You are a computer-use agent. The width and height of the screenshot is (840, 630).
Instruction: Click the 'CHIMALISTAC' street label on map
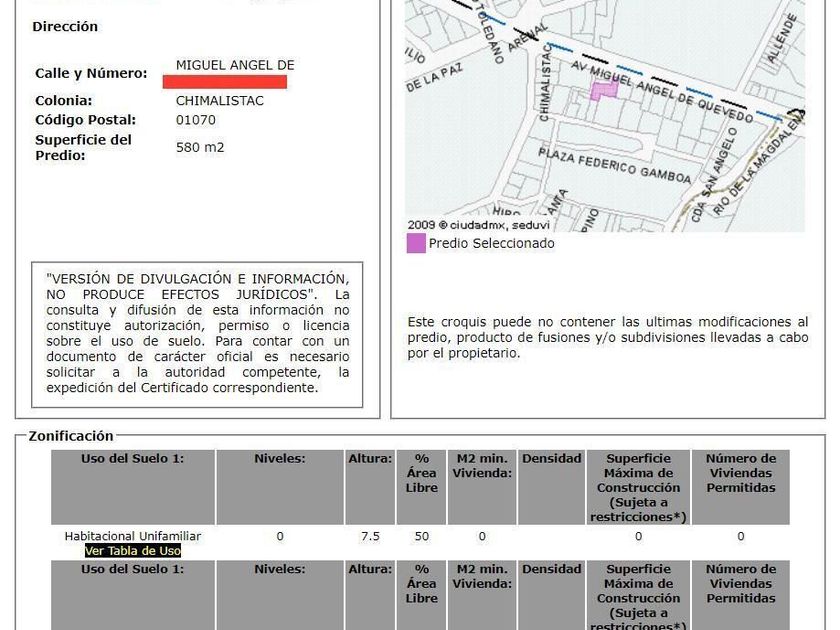[x=545, y=82]
